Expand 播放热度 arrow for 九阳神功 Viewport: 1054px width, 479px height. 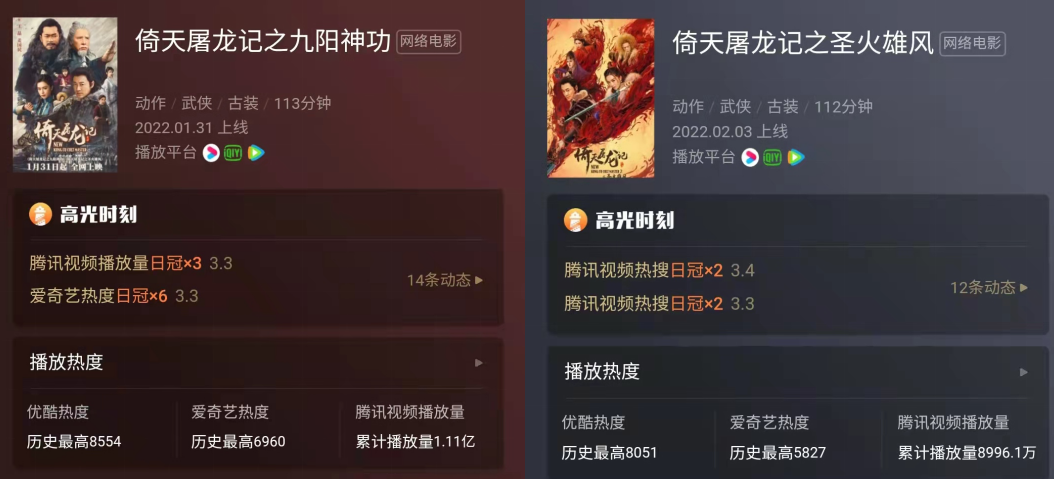tap(479, 363)
